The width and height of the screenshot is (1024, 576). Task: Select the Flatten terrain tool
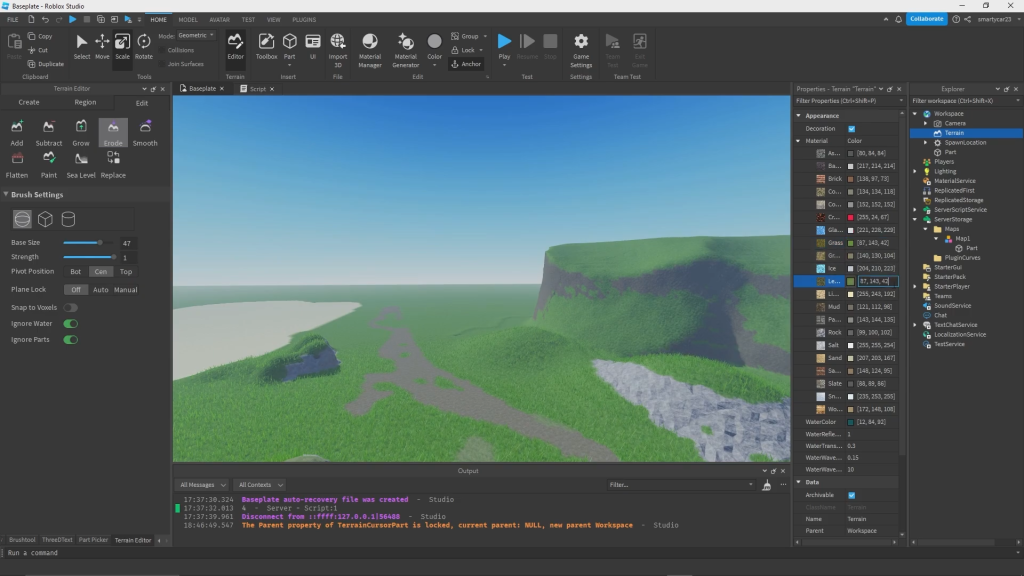(x=17, y=165)
